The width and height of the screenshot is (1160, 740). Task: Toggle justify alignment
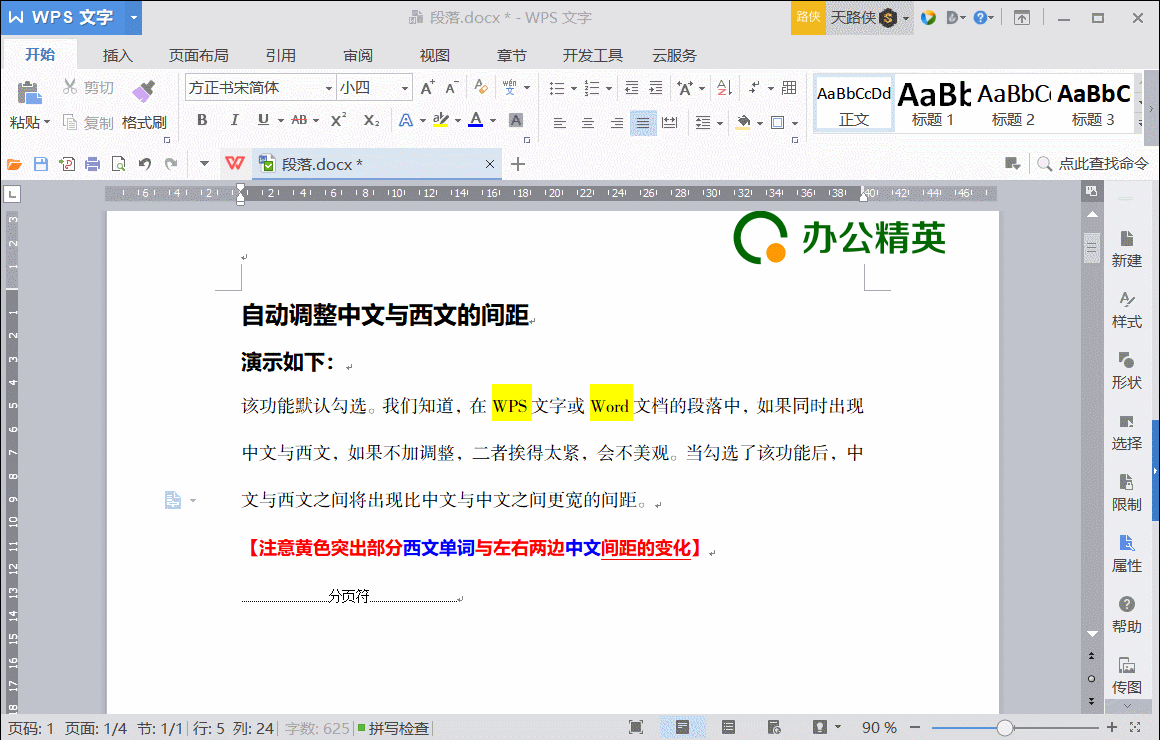[x=643, y=122]
